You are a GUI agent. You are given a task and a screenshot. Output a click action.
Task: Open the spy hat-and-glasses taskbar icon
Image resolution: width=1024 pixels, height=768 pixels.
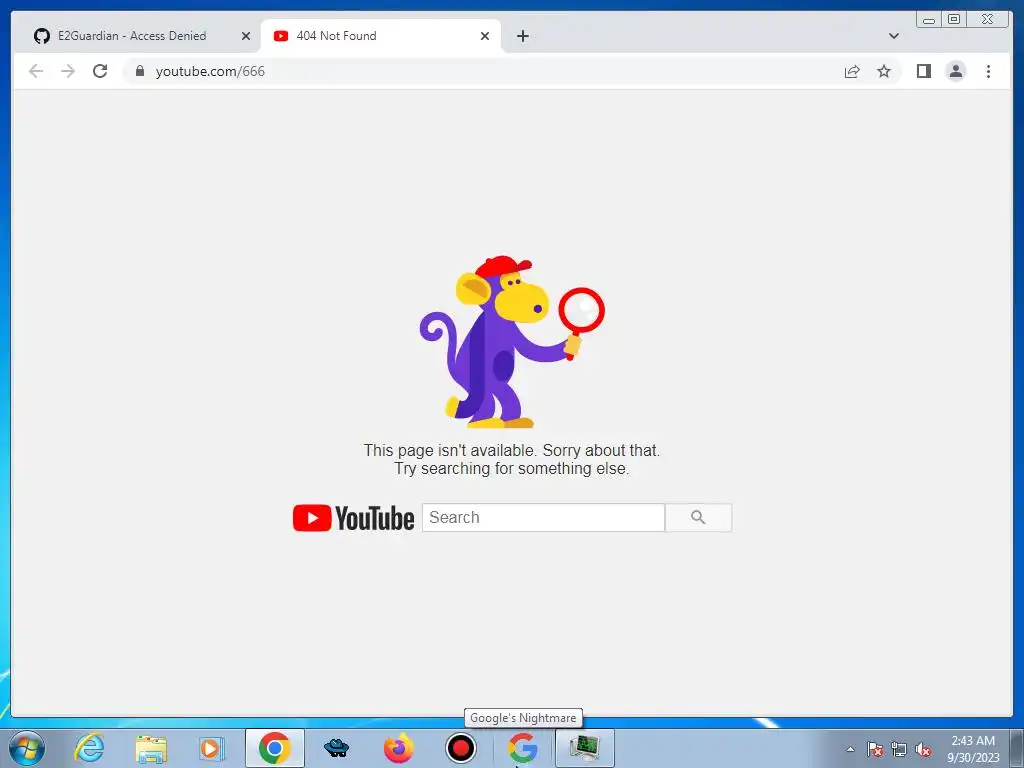click(x=336, y=748)
